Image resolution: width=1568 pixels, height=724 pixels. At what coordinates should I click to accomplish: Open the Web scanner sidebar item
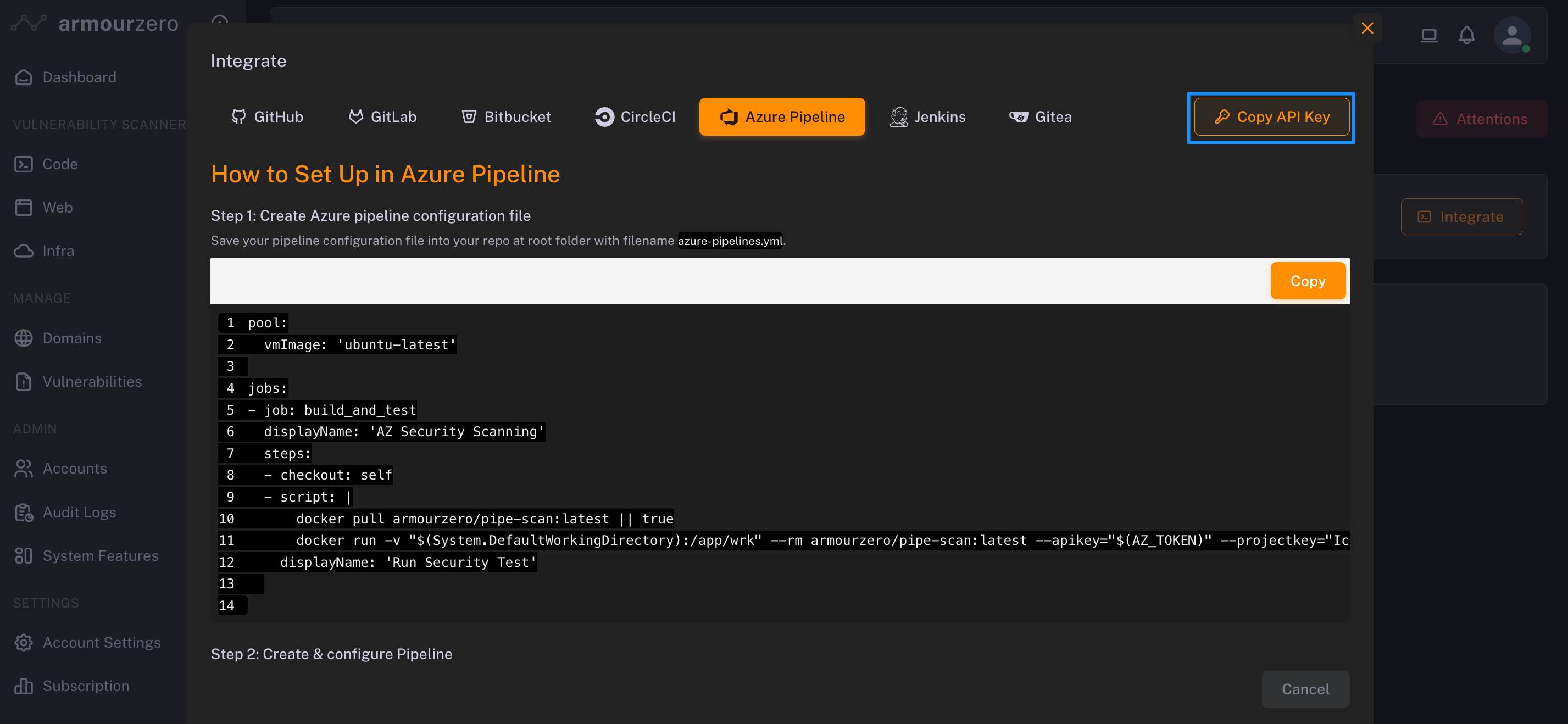click(57, 208)
